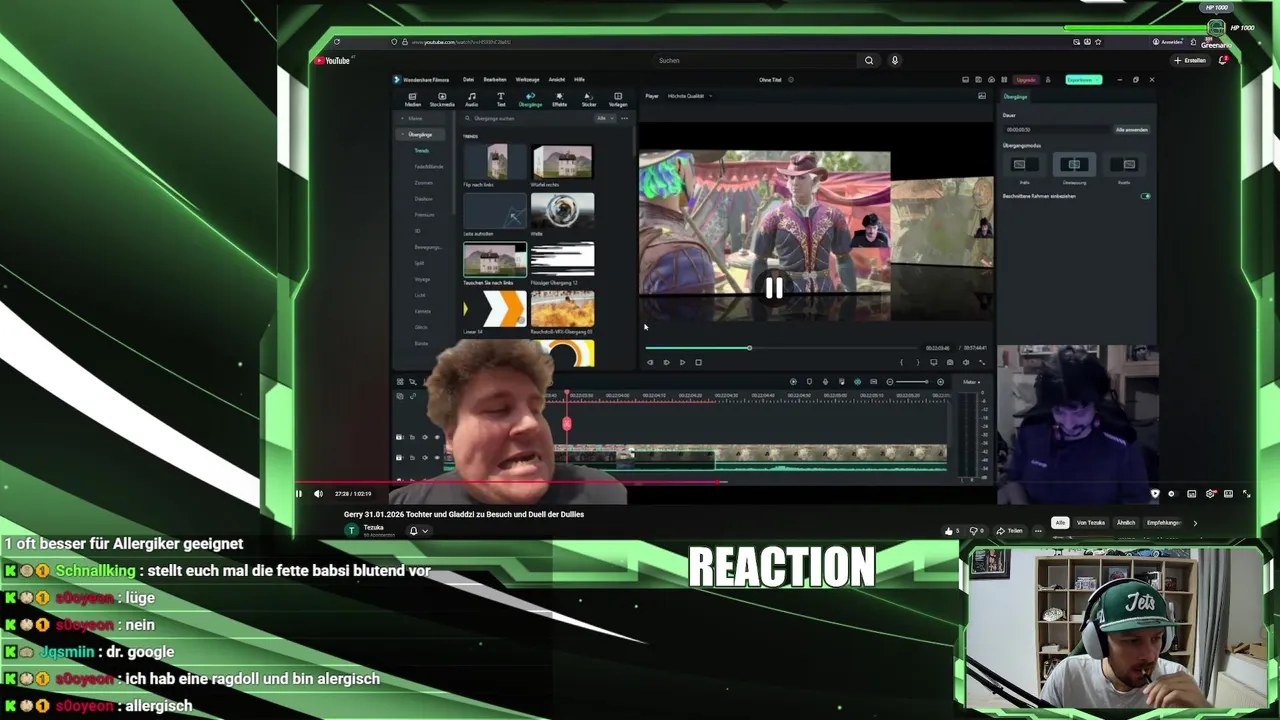Click the Alle anwenden button
Screen dimensions: 1280x720
pyautogui.click(x=1132, y=129)
